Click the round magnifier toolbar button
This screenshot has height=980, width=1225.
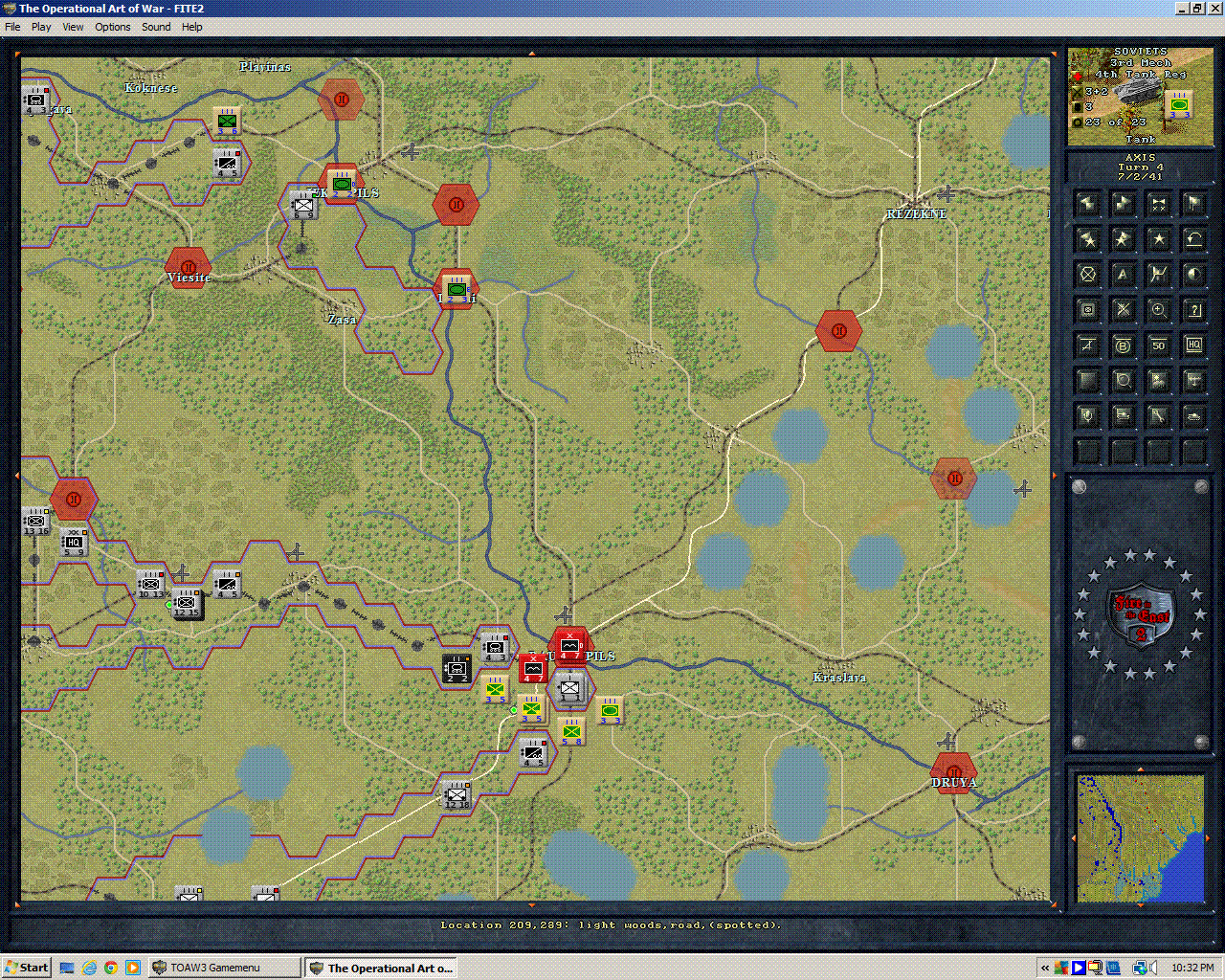pos(1123,381)
